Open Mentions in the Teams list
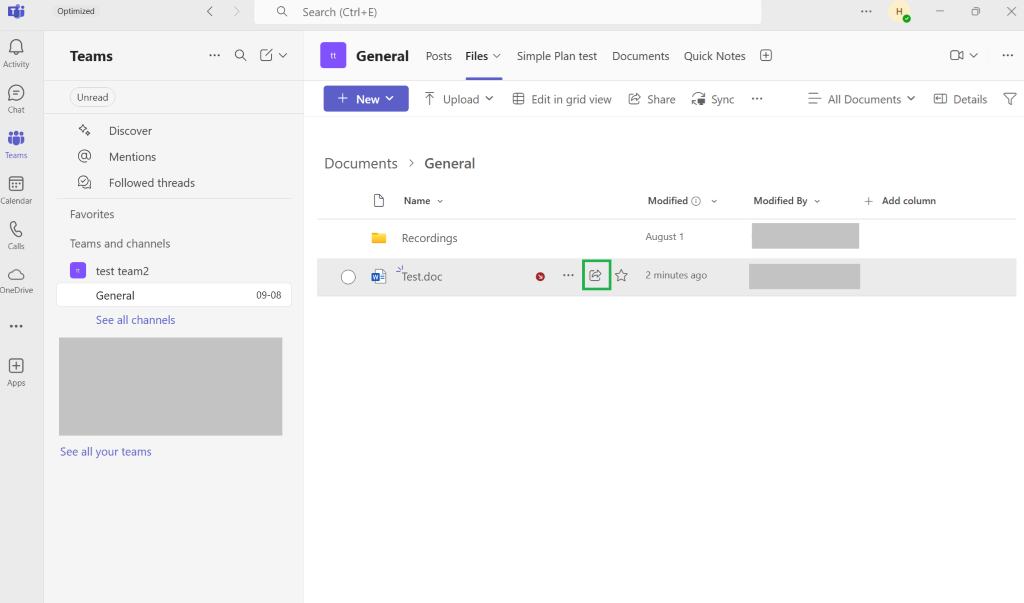This screenshot has width=1024, height=603. pos(132,157)
